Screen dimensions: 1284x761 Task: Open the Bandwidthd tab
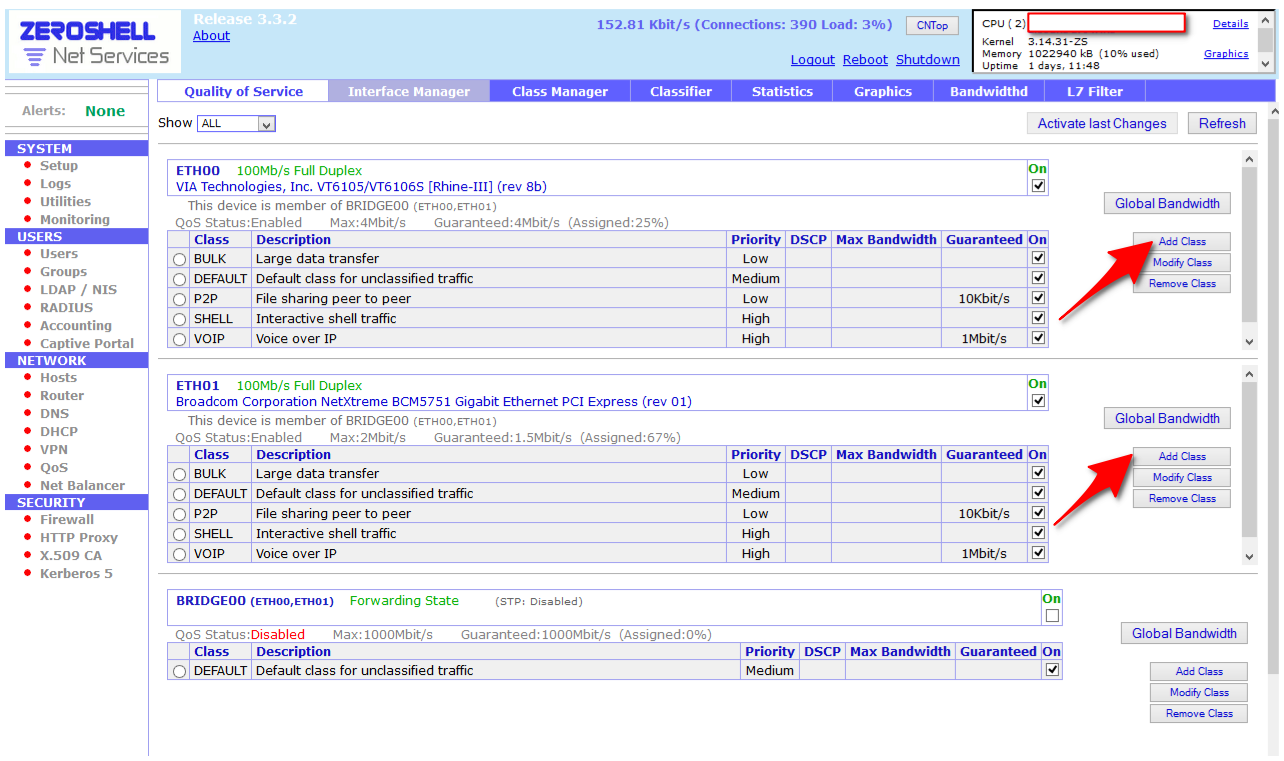(x=989, y=91)
